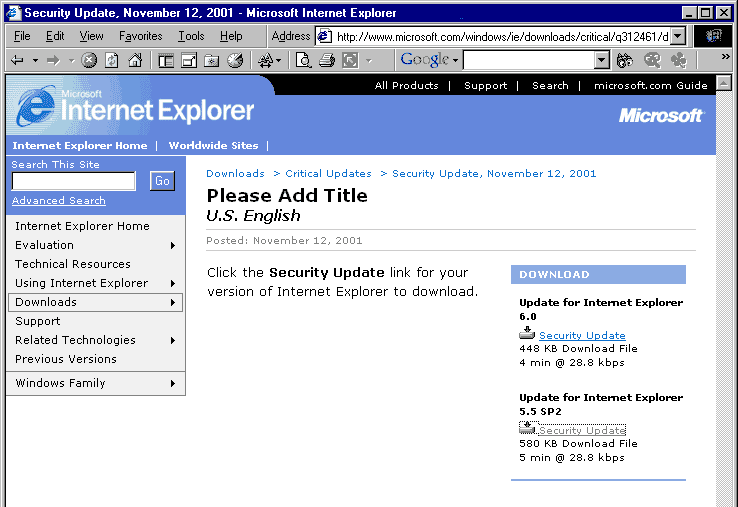Click the Print printer icon
The width and height of the screenshot is (738, 507).
point(327,60)
